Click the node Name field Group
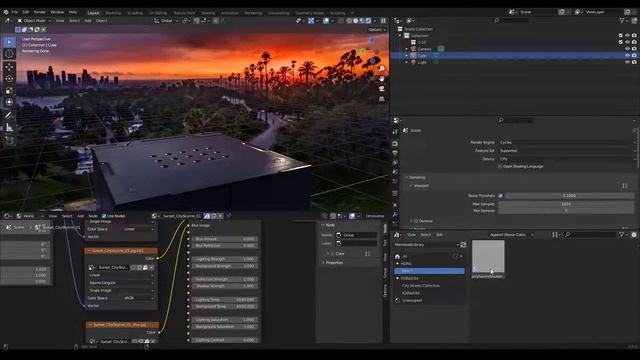This screenshot has height=360, width=640. tap(356, 235)
